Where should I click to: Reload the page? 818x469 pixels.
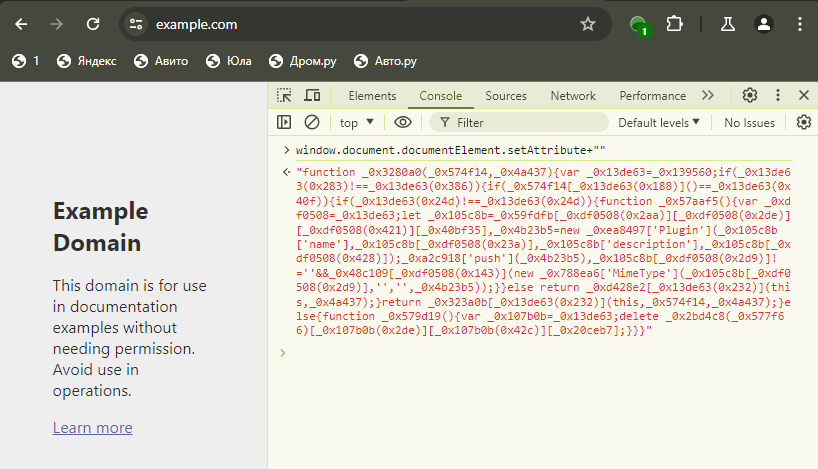[x=93, y=24]
